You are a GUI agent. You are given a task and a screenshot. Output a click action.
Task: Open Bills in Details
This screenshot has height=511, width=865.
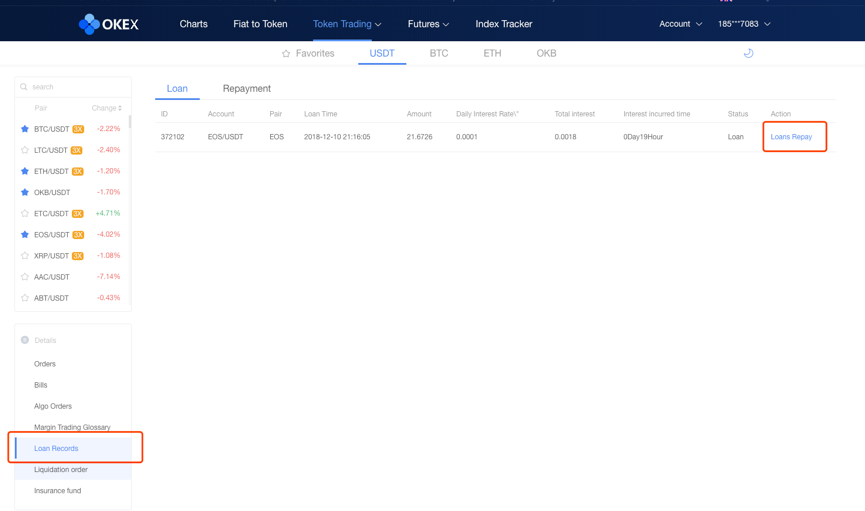(41, 385)
